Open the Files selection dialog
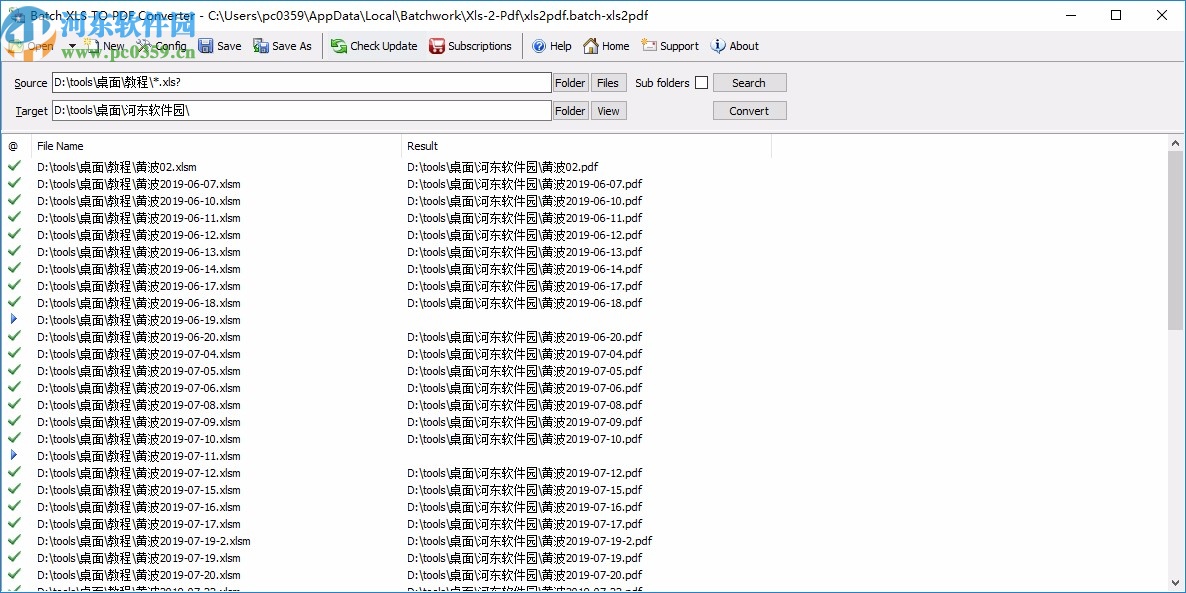1186x593 pixels. (608, 82)
